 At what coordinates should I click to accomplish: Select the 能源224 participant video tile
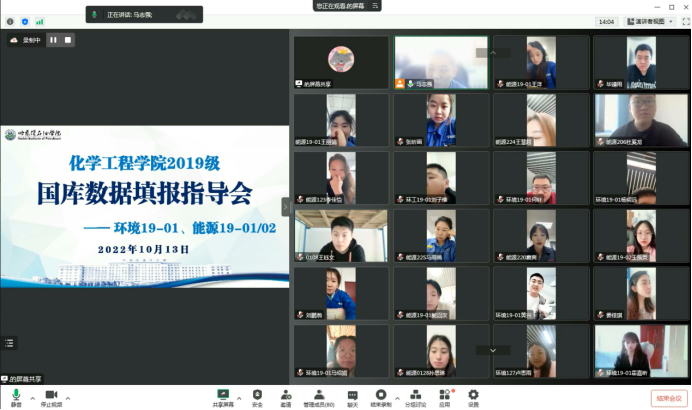coord(541,120)
